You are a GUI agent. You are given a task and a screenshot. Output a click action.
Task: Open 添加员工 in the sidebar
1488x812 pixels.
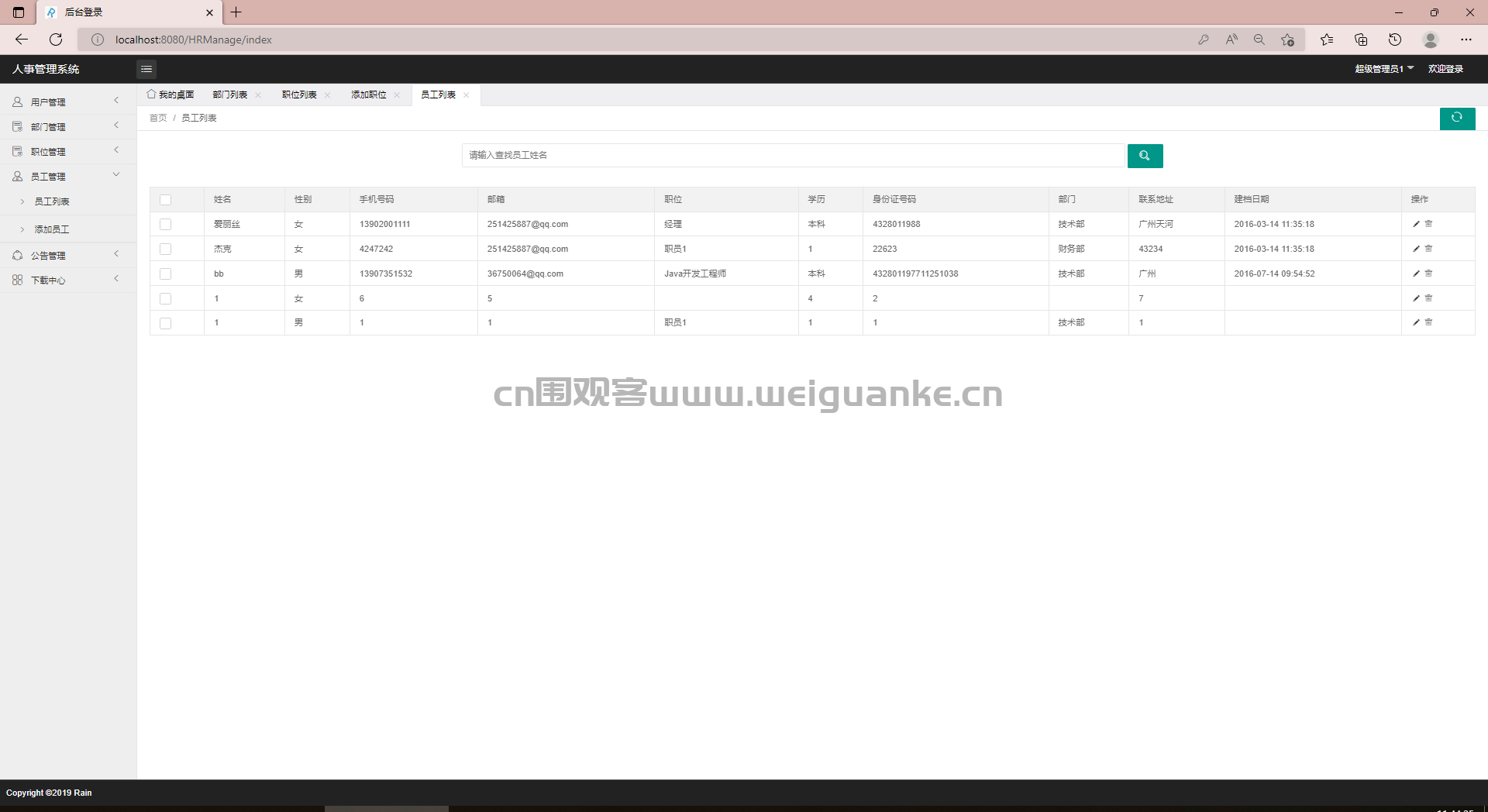tap(52, 229)
